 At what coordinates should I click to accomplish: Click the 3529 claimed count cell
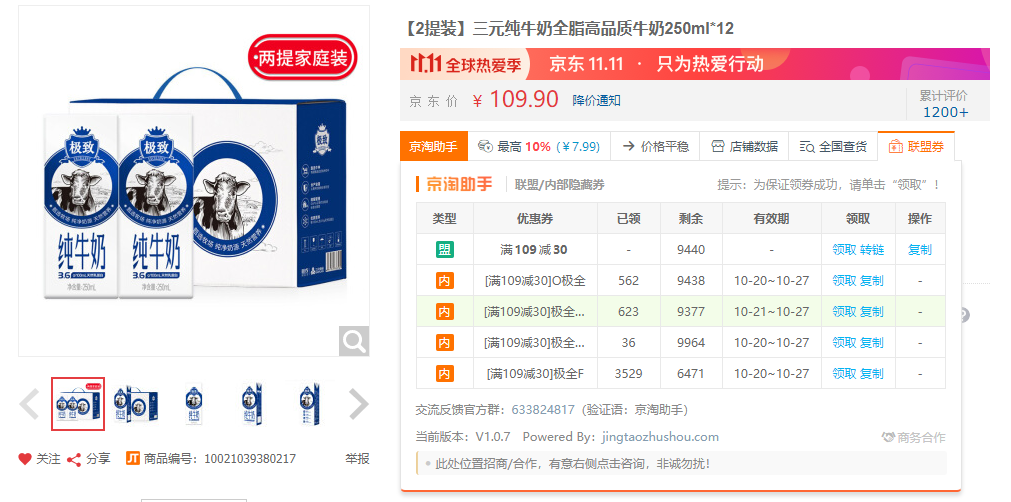click(x=629, y=373)
